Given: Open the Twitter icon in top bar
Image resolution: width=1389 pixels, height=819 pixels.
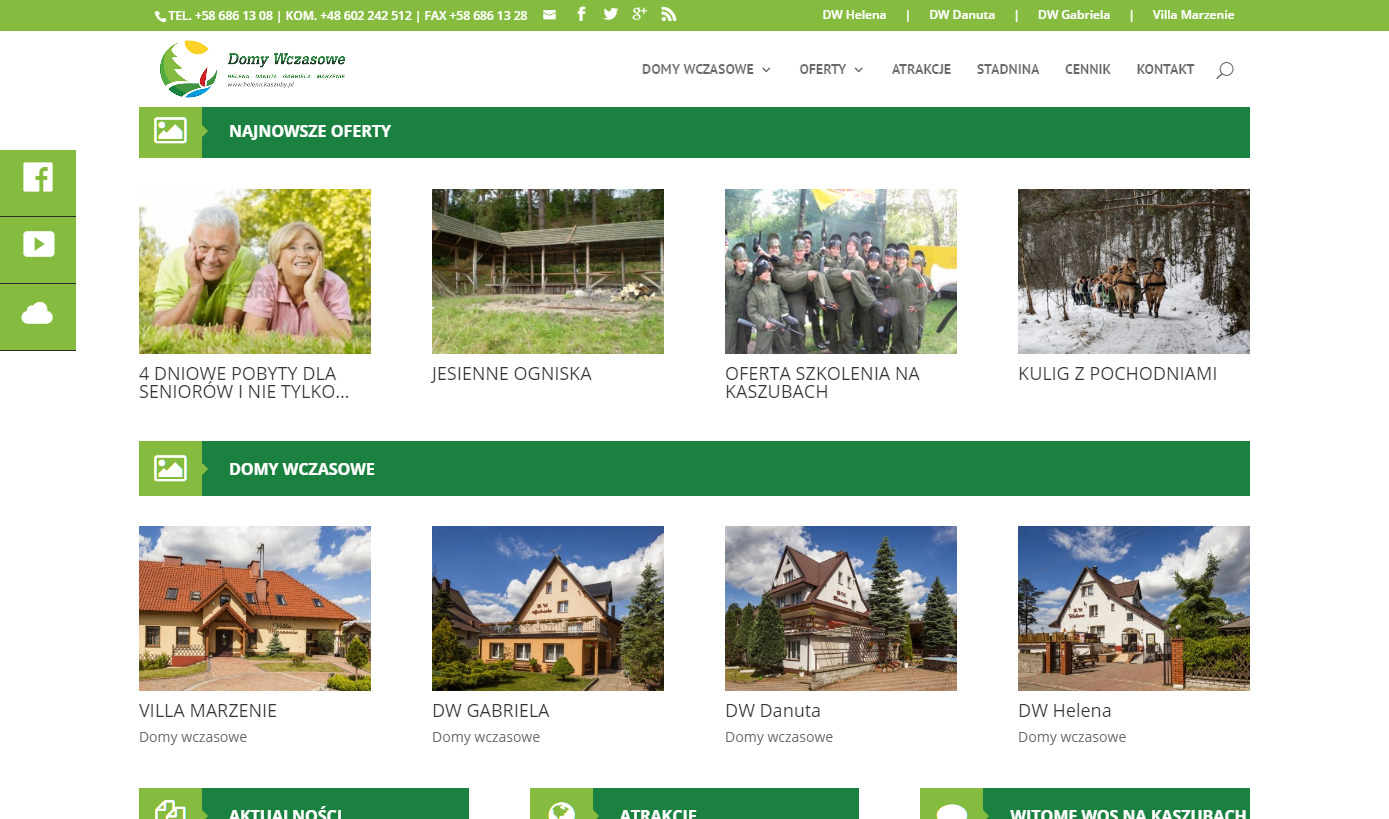Looking at the screenshot, I should tap(610, 15).
